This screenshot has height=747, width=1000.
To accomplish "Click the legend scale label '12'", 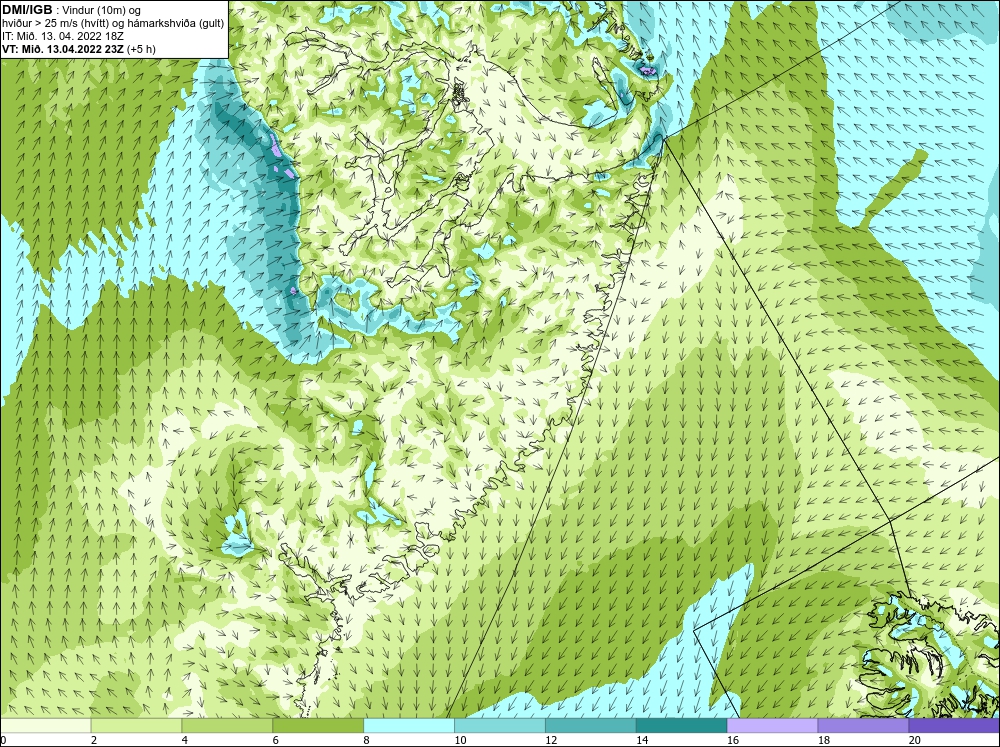I will [x=551, y=740].
